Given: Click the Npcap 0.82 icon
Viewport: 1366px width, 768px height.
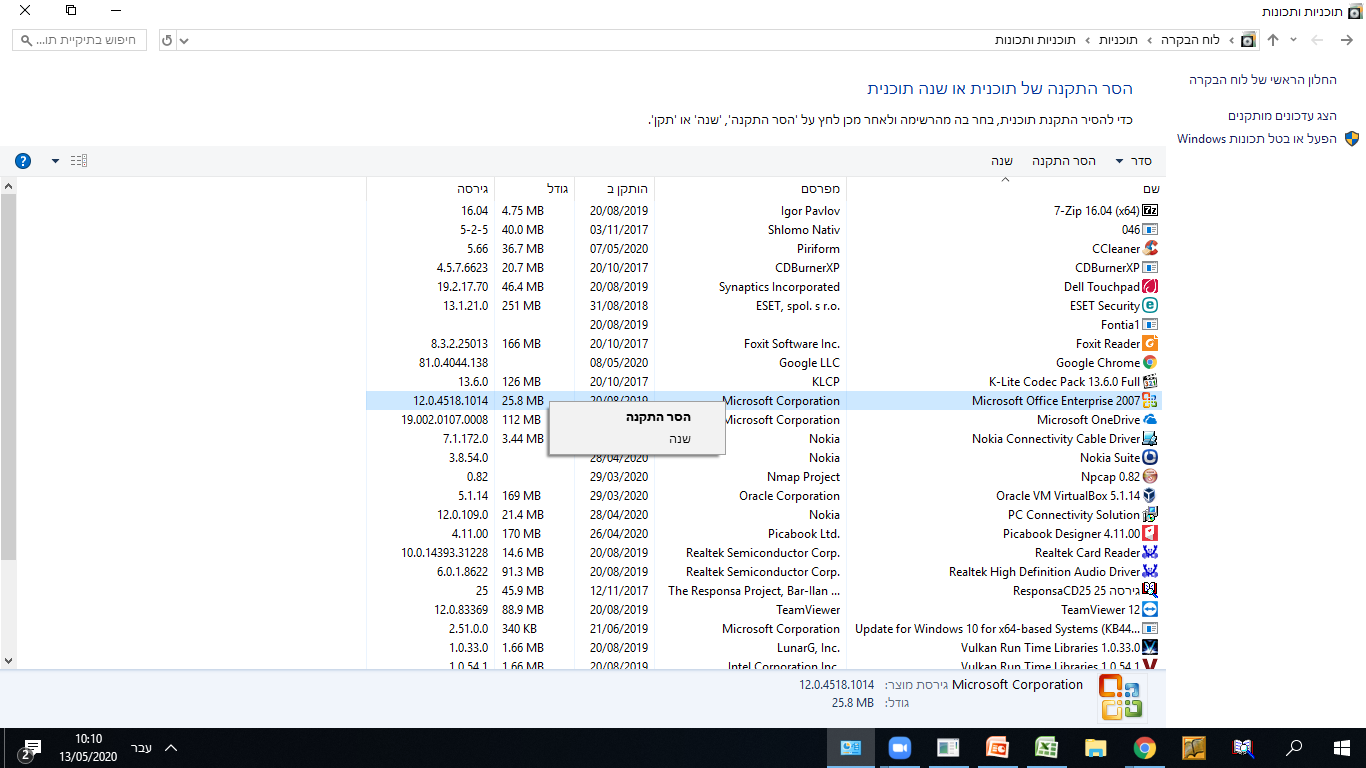Looking at the screenshot, I should 1150,477.
